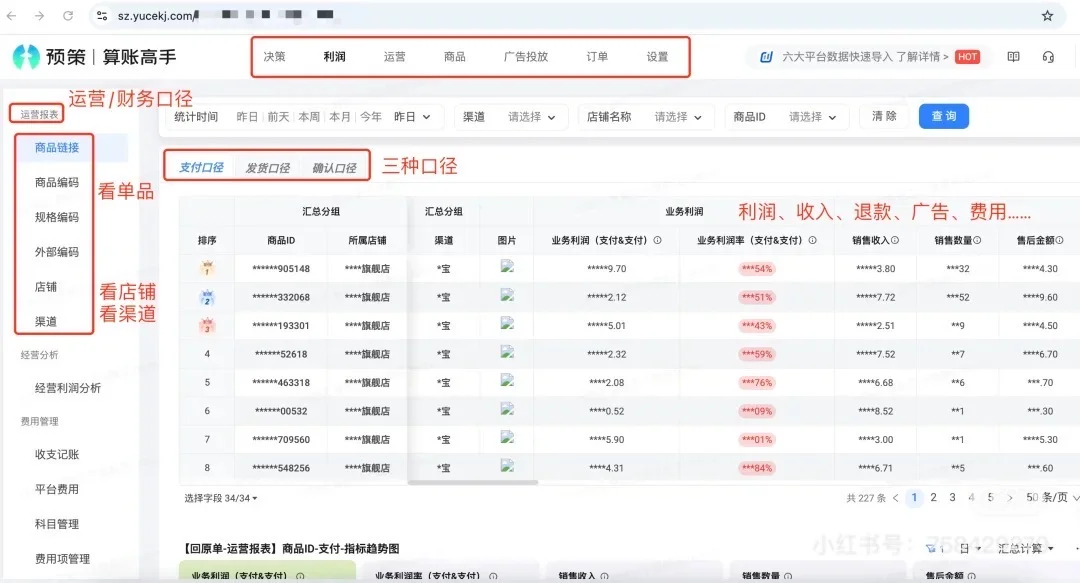Open the 广告投放 top menu
1080x583 pixels.
[526, 57]
